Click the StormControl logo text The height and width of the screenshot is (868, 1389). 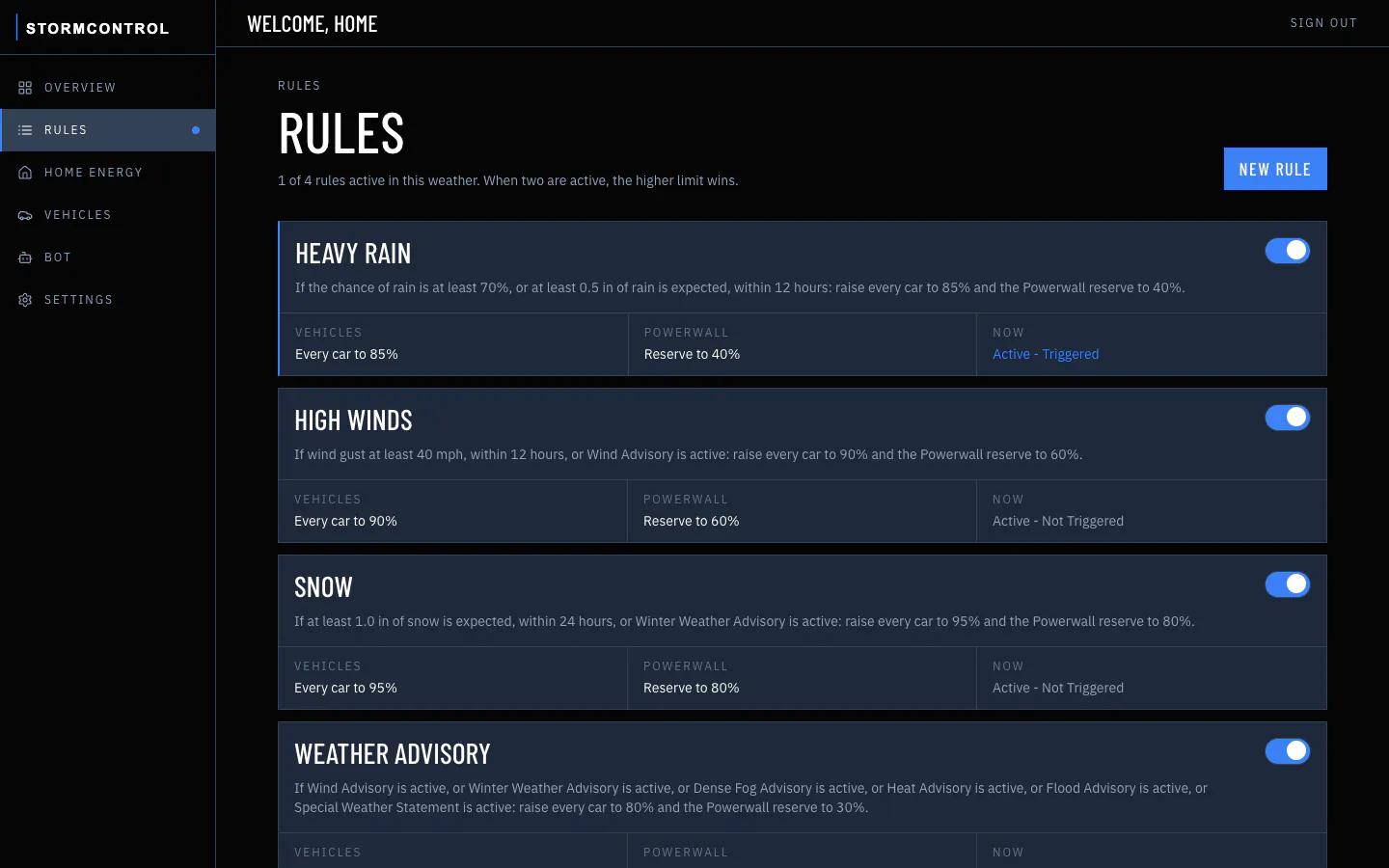97,28
